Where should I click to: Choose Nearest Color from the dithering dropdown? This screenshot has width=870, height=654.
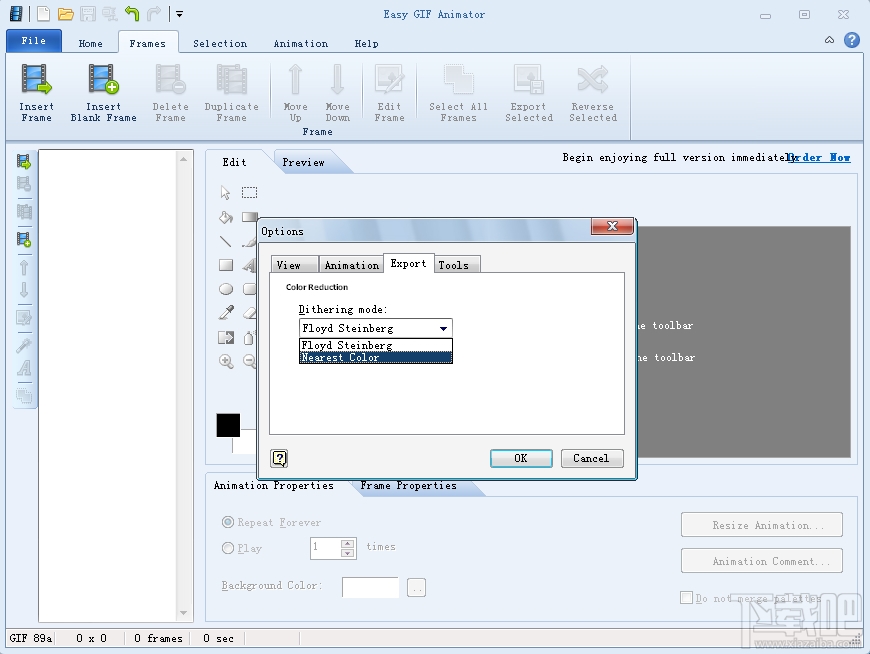pyautogui.click(x=340, y=356)
